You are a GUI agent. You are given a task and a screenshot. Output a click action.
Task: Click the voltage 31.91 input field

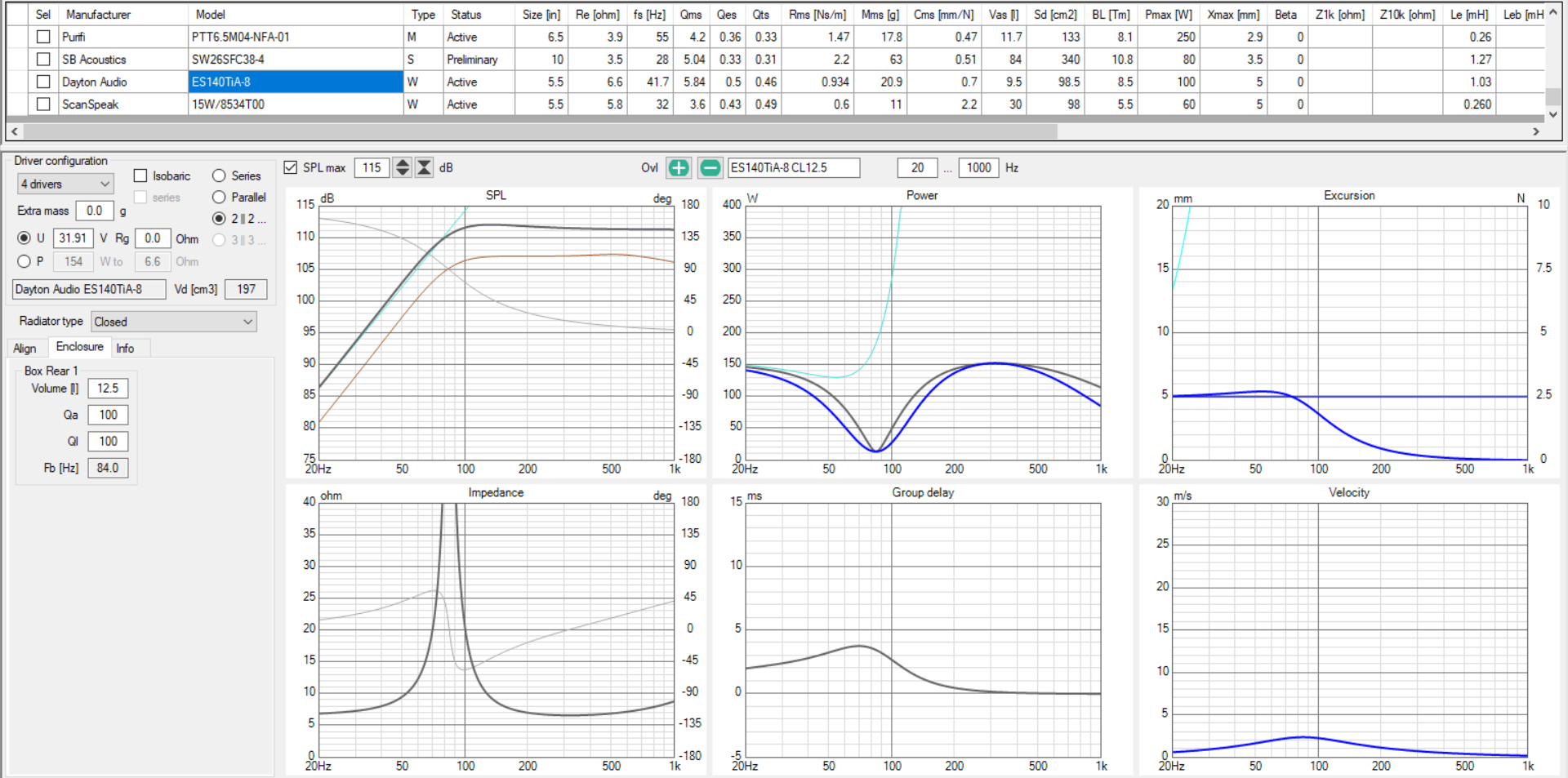(73, 238)
